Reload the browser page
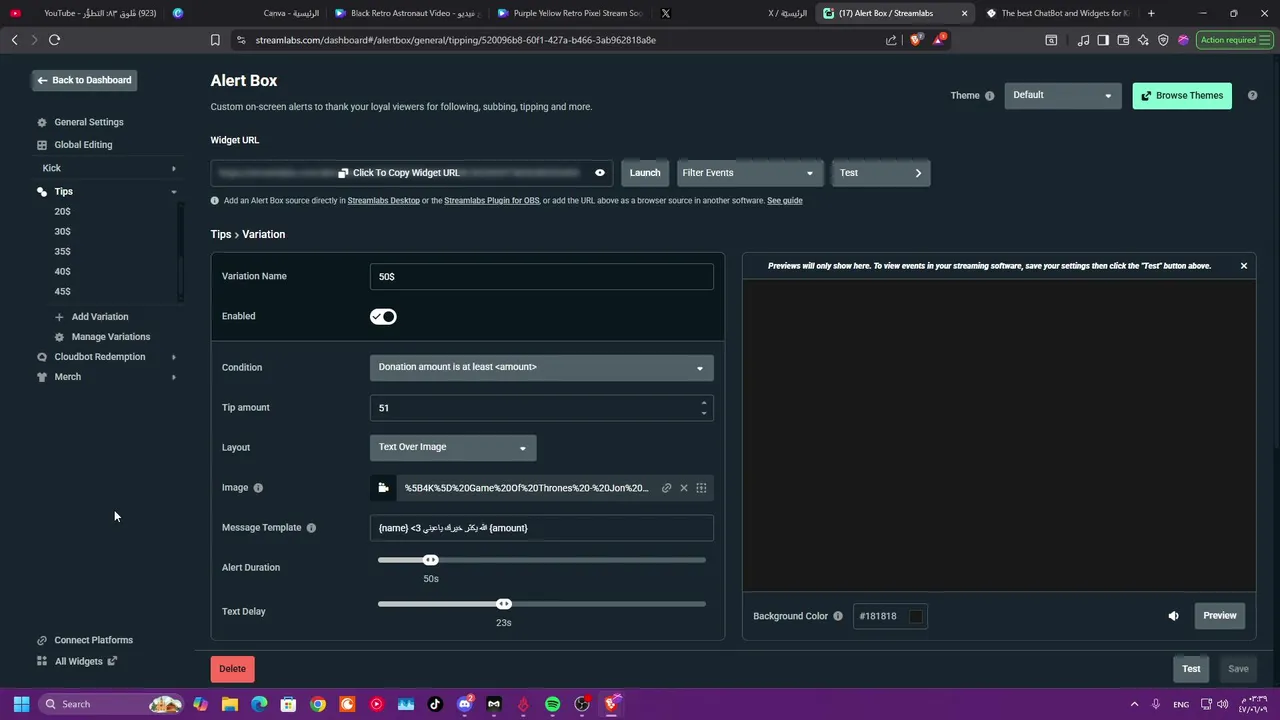The width and height of the screenshot is (1280, 720). point(54,40)
